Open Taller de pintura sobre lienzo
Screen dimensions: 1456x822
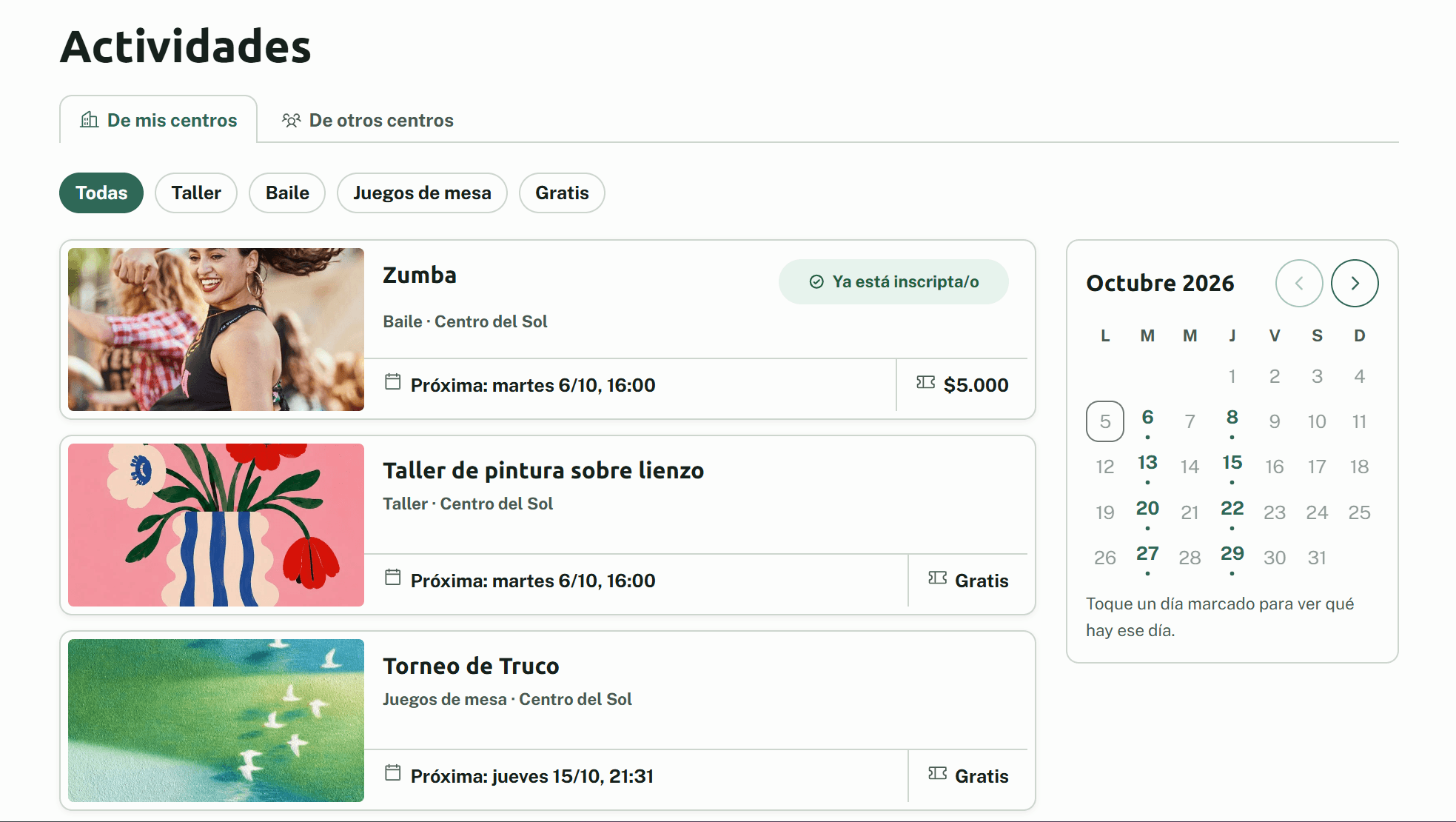coord(543,470)
